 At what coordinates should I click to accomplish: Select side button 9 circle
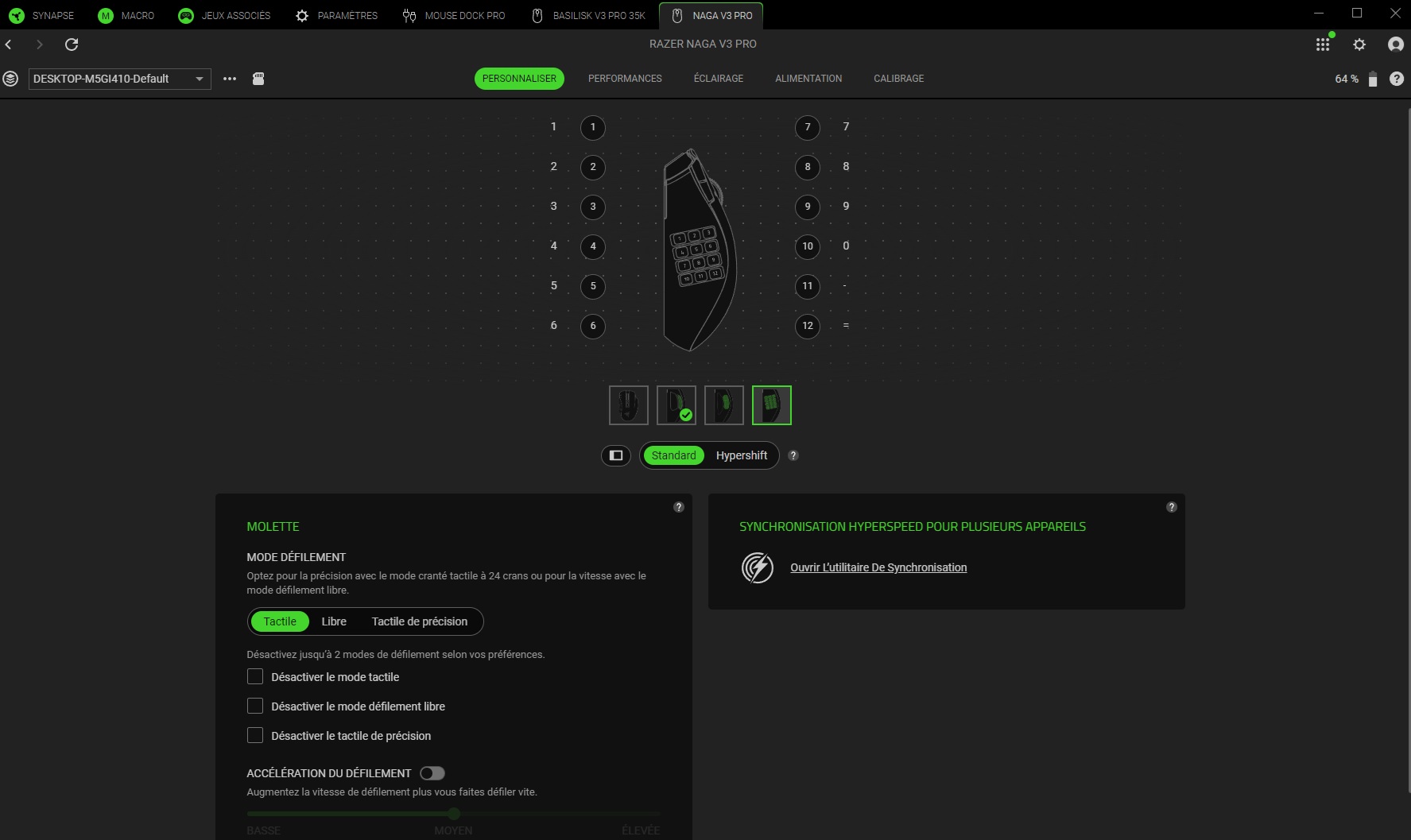coord(808,207)
